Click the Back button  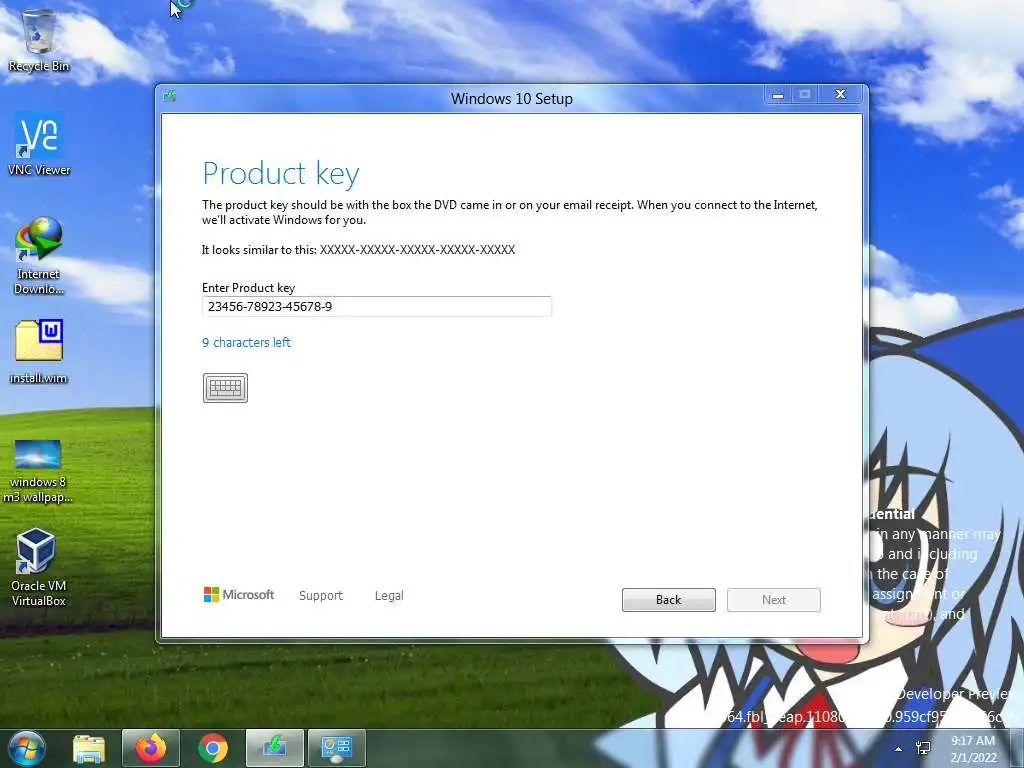click(669, 600)
